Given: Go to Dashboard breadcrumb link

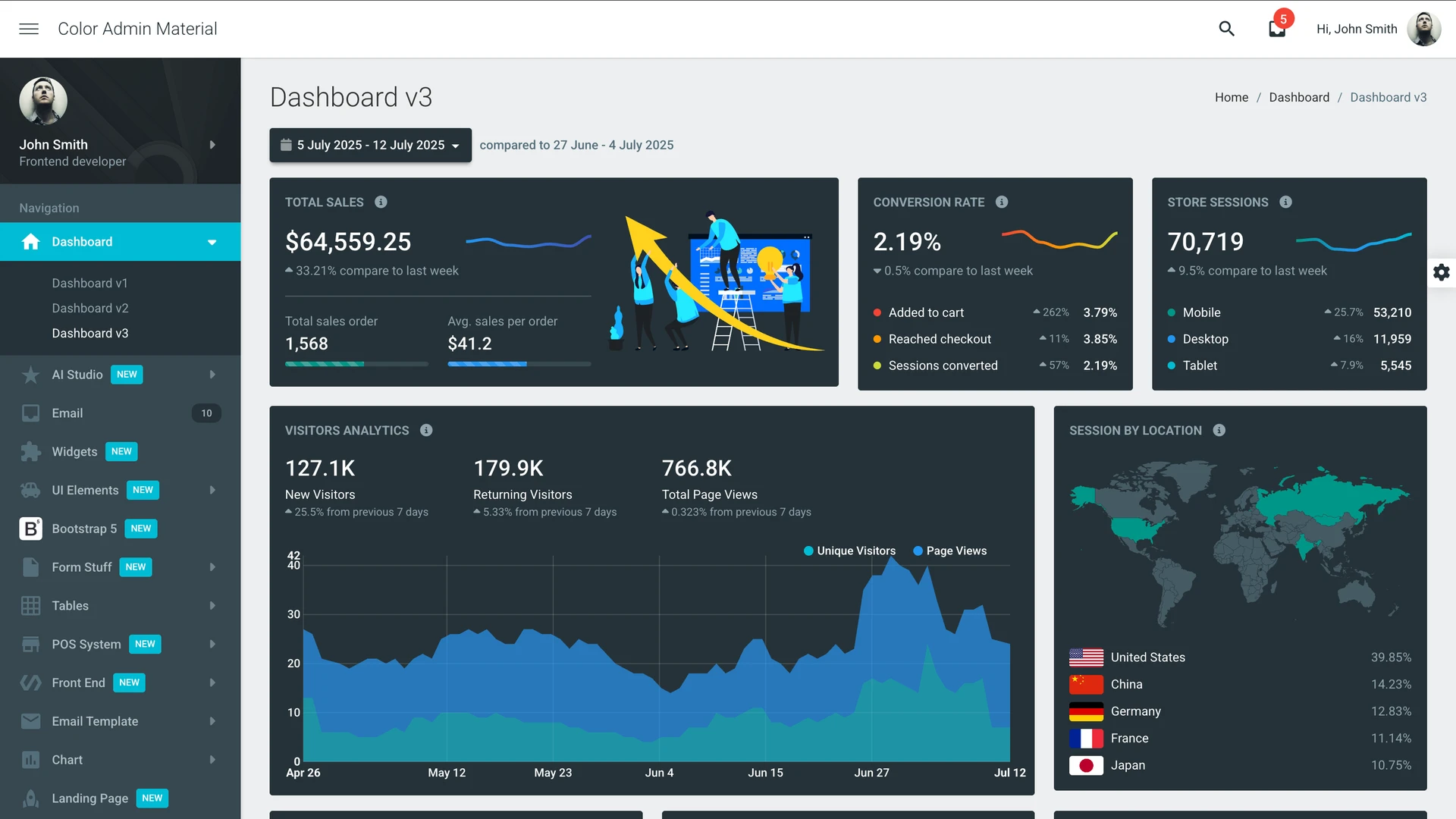Looking at the screenshot, I should coord(1299,97).
